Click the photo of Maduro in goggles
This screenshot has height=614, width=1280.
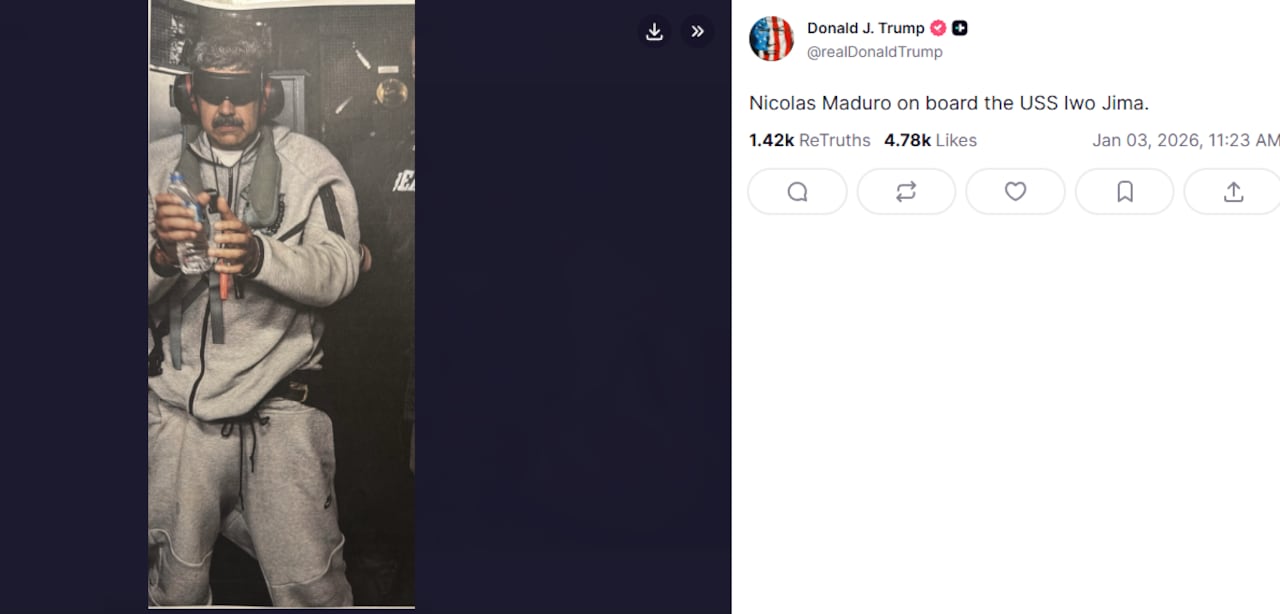280,300
